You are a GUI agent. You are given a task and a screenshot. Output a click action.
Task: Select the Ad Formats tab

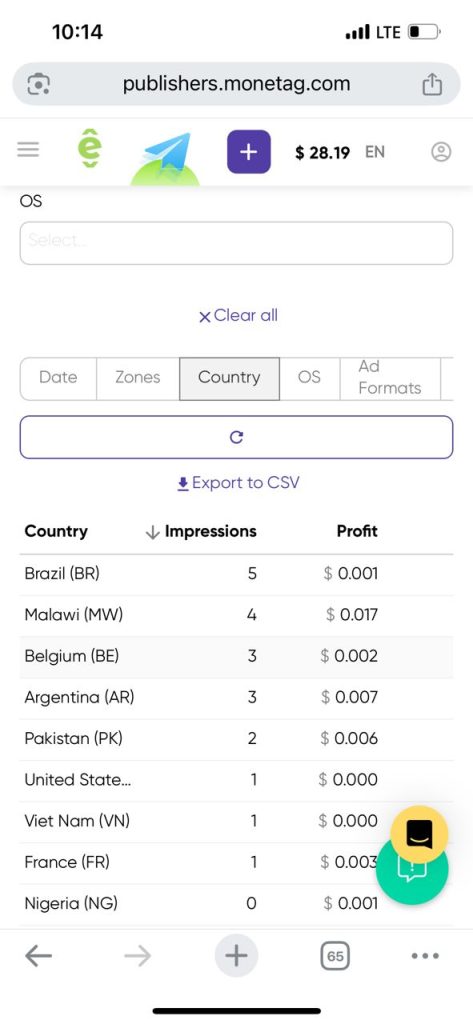(x=390, y=377)
